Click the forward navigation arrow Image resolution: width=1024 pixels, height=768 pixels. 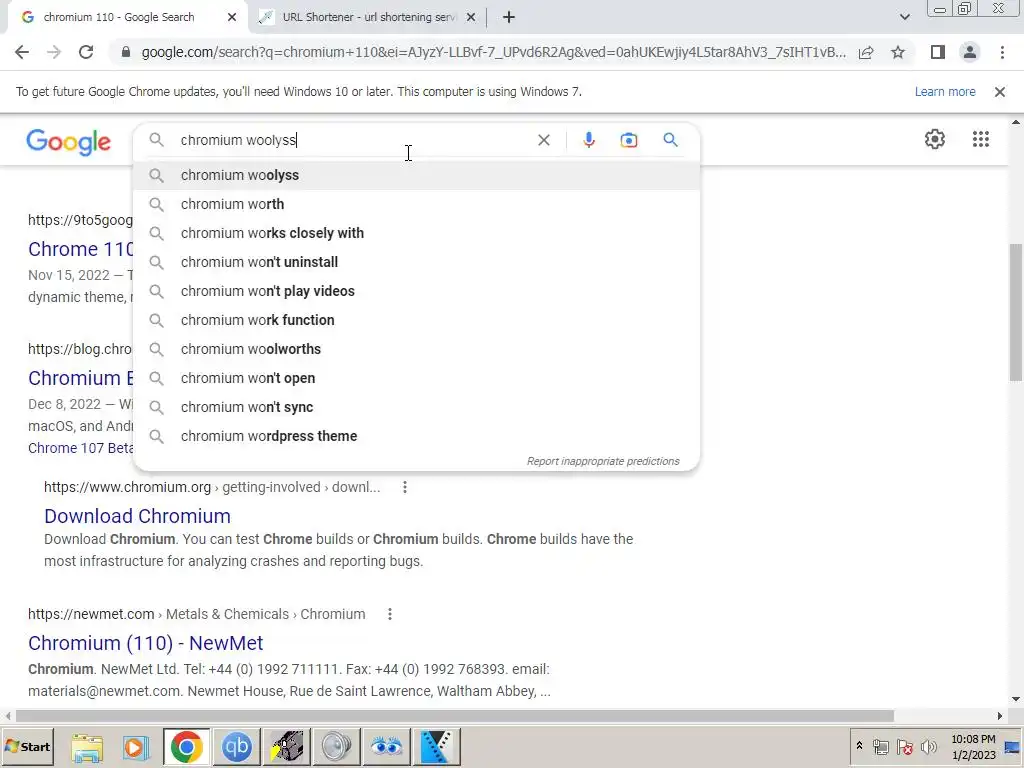point(54,52)
